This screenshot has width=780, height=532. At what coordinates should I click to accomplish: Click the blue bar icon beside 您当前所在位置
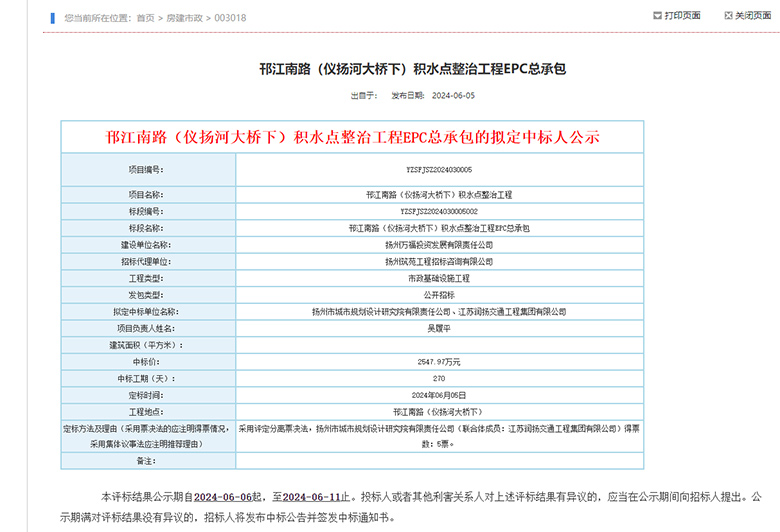[x=53, y=18]
